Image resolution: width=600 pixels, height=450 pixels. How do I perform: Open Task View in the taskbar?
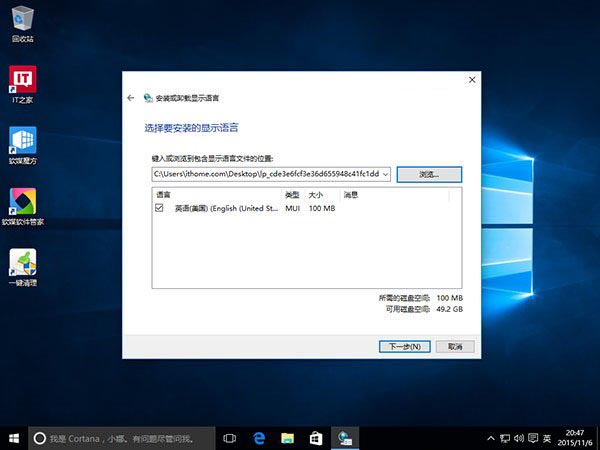[229, 438]
